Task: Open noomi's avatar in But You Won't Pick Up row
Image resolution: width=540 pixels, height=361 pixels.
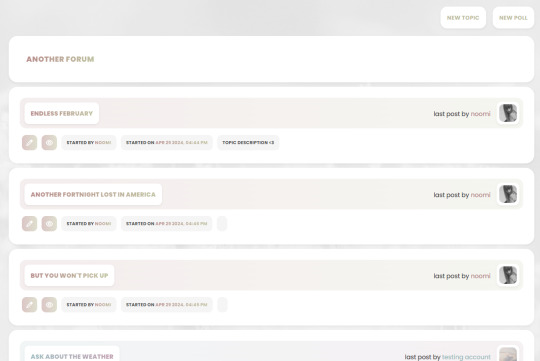Action: (x=508, y=276)
